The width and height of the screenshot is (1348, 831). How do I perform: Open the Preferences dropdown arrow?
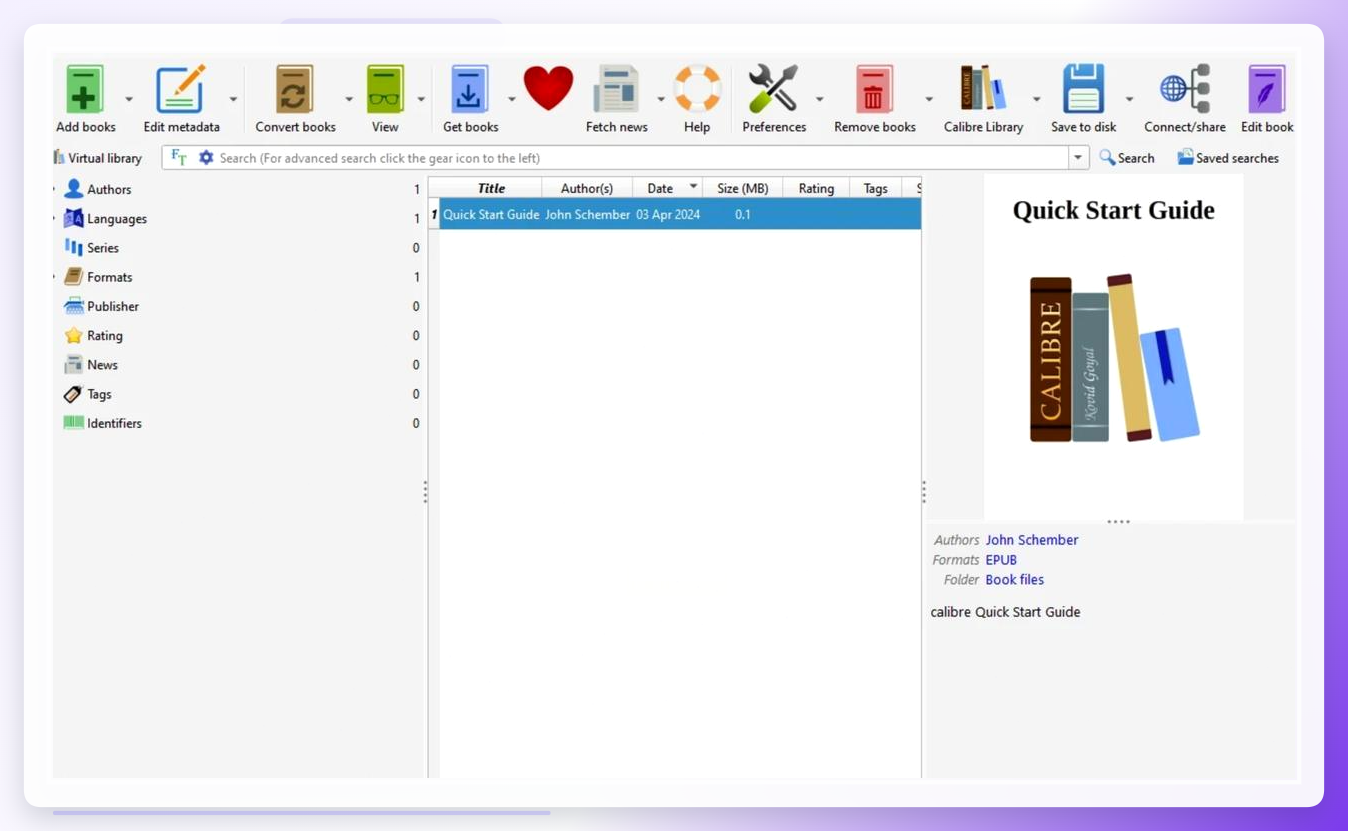[x=820, y=99]
